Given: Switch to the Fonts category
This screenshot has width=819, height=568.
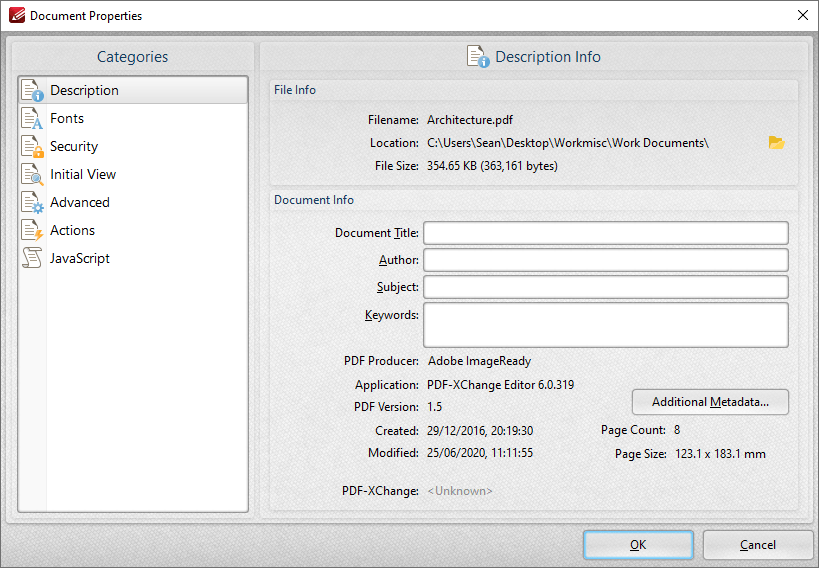Looking at the screenshot, I should (133, 118).
